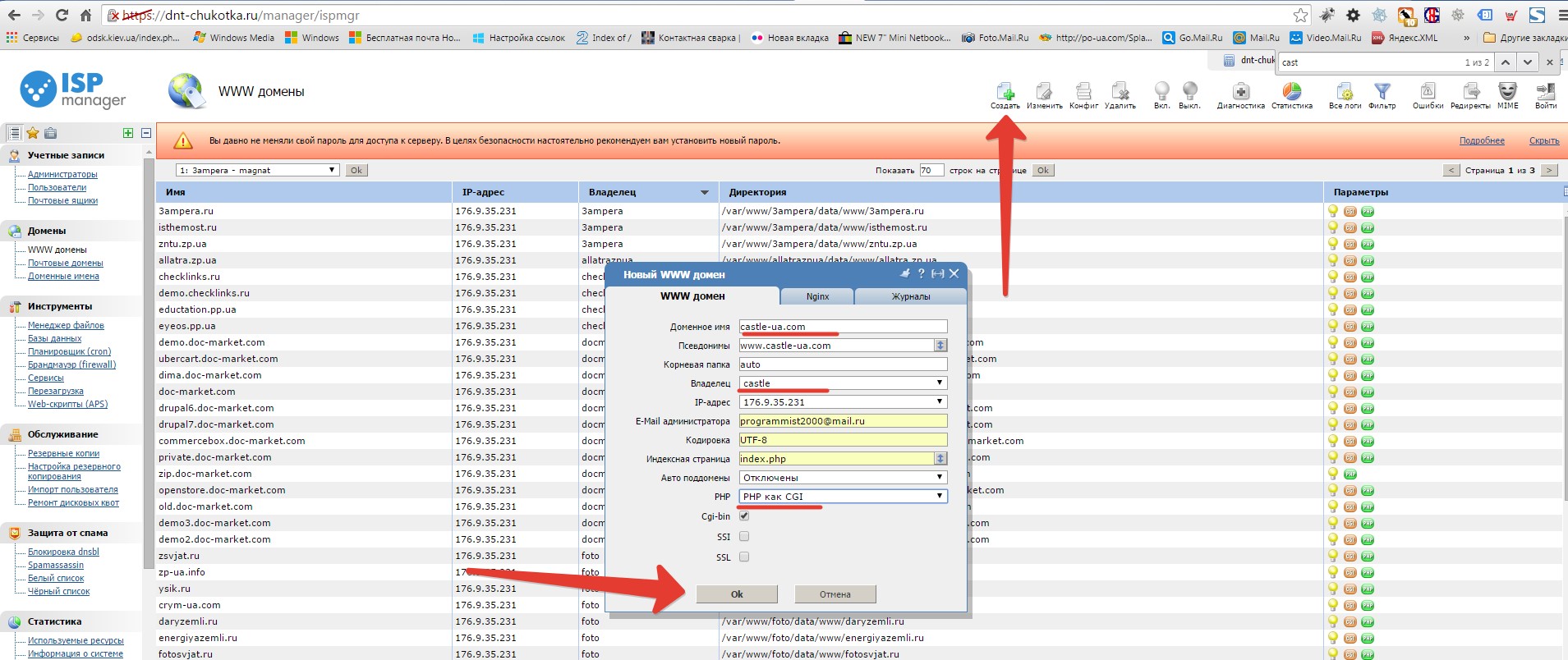Click the Доменное имя input field
The height and width of the screenshot is (660, 1568).
(x=843, y=327)
